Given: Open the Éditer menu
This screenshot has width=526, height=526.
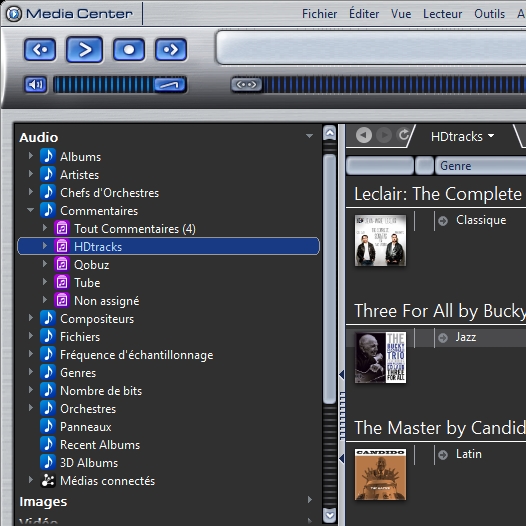Looking at the screenshot, I should (364, 14).
